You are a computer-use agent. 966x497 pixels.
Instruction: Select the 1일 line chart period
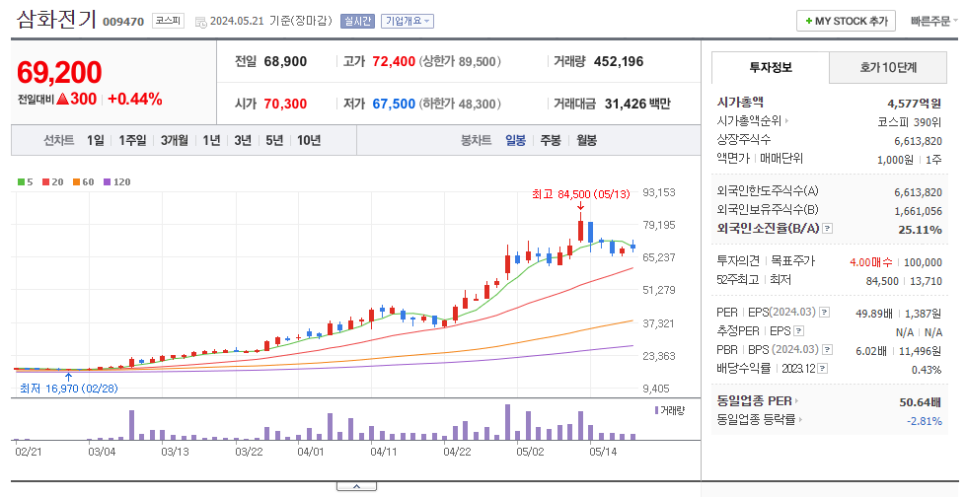[x=95, y=140]
